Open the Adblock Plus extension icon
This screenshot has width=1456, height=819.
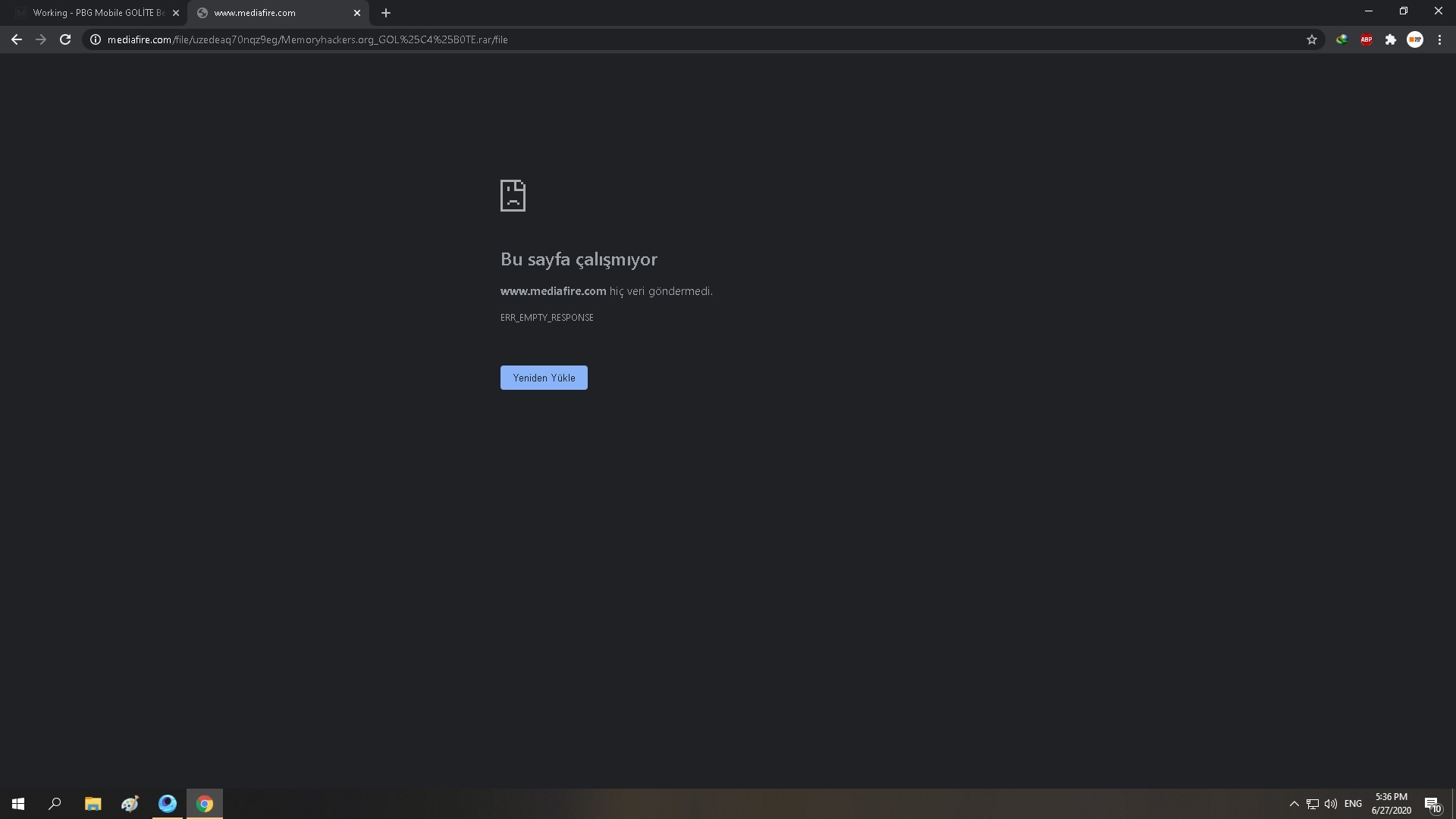point(1367,39)
